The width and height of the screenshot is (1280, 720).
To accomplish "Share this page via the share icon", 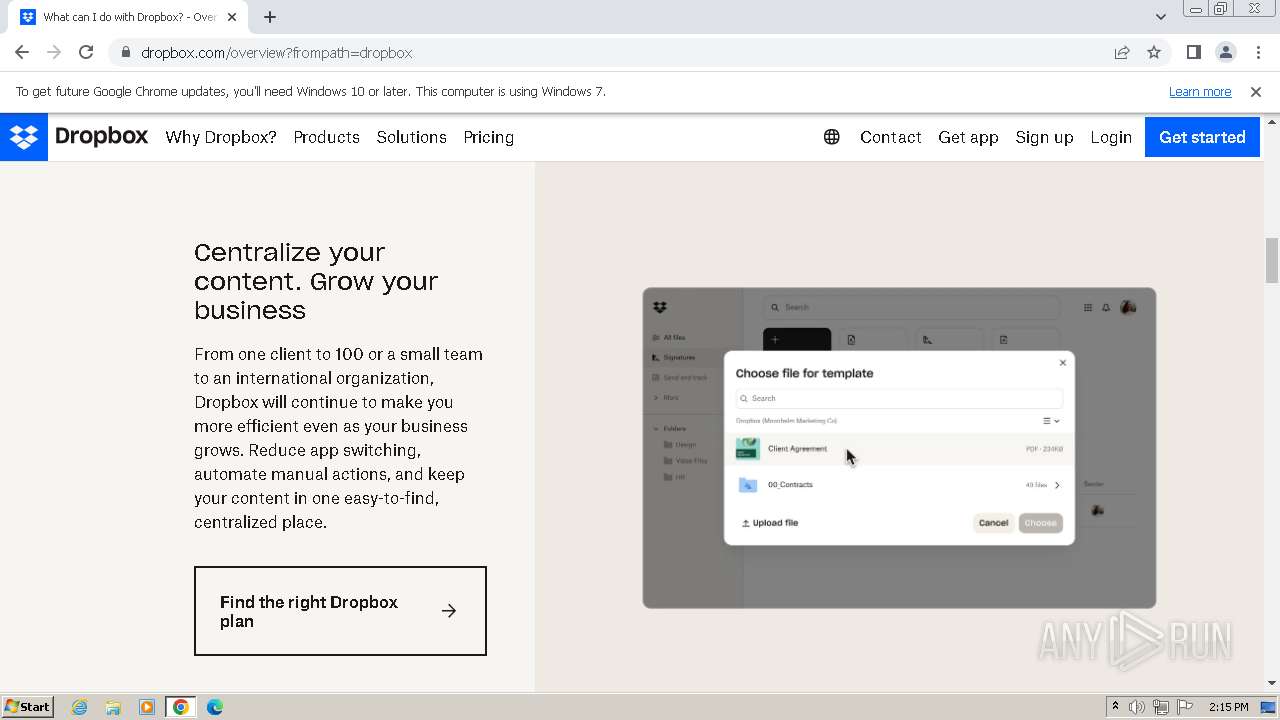I will click(1122, 53).
